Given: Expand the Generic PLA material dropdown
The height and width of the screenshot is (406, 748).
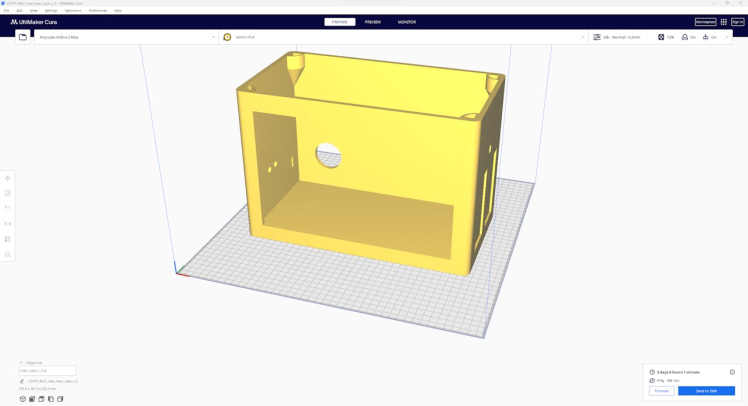Looking at the screenshot, I should (404, 37).
